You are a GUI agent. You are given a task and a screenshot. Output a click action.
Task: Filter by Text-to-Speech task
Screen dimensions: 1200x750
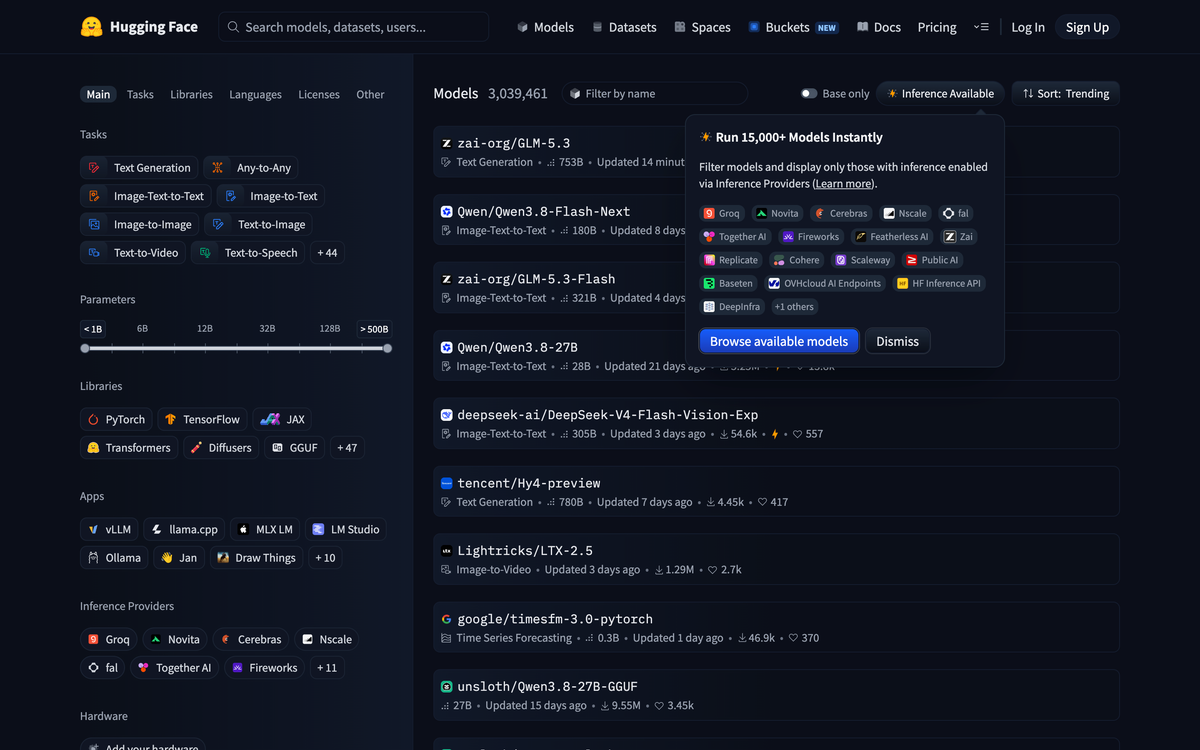pyautogui.click(x=248, y=253)
